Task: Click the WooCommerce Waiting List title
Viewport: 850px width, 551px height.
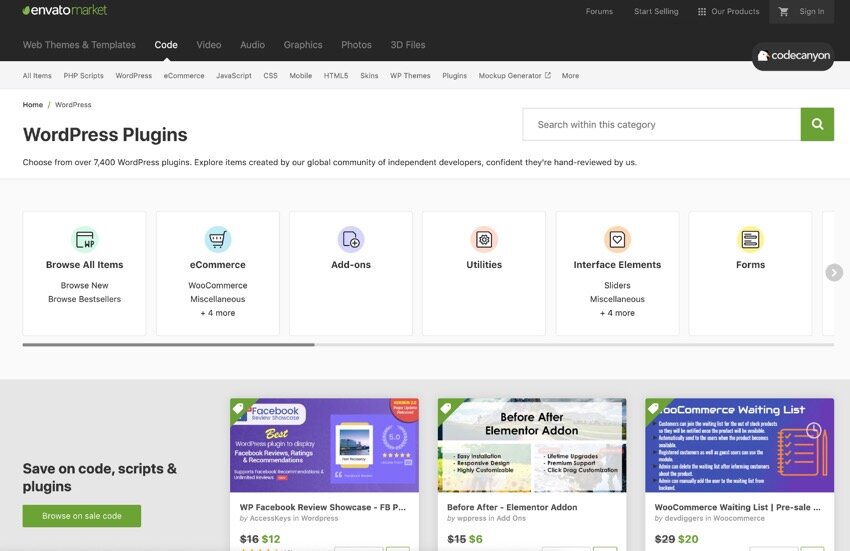Action: pos(738,507)
